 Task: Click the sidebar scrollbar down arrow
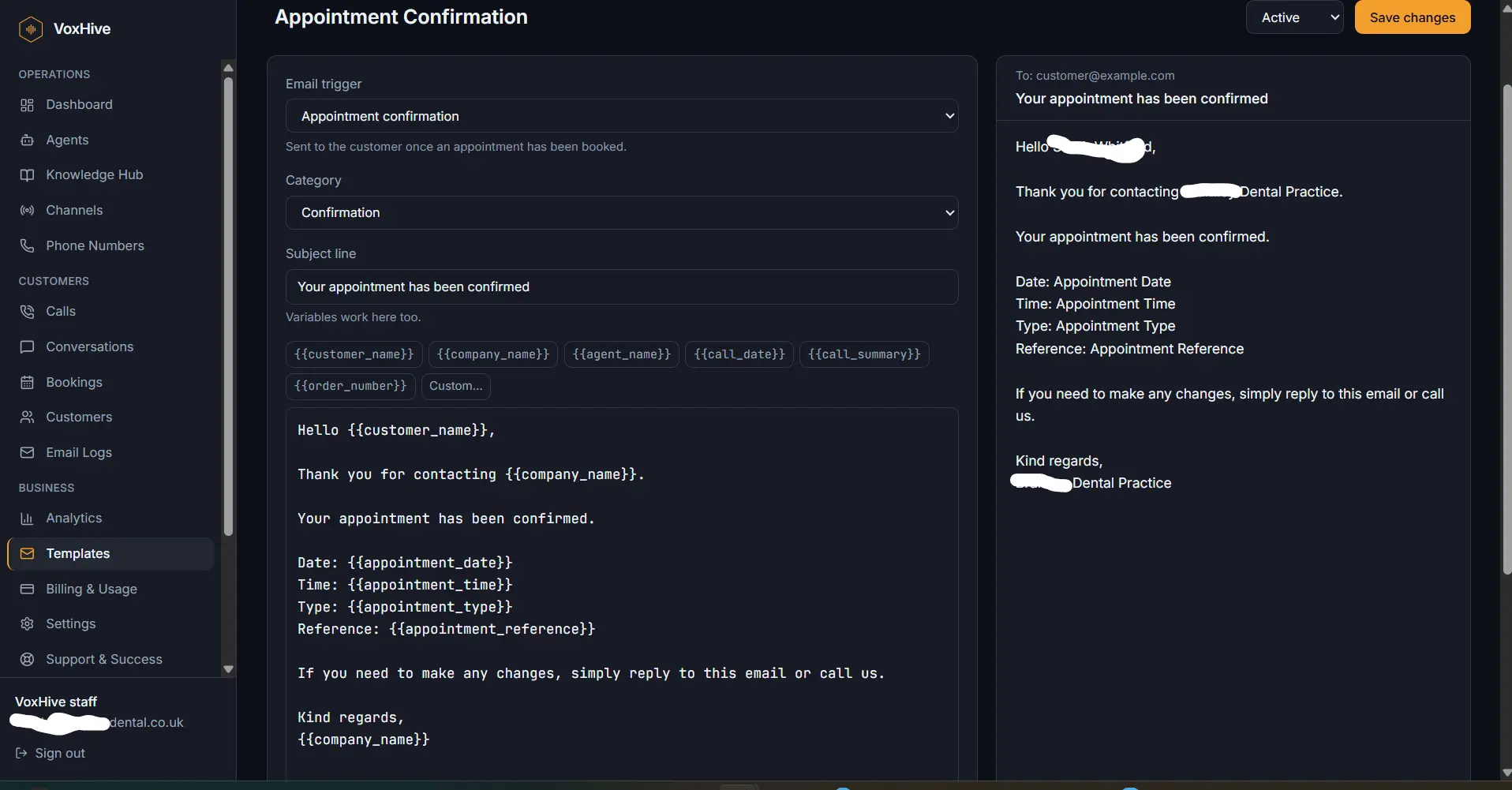pos(229,669)
